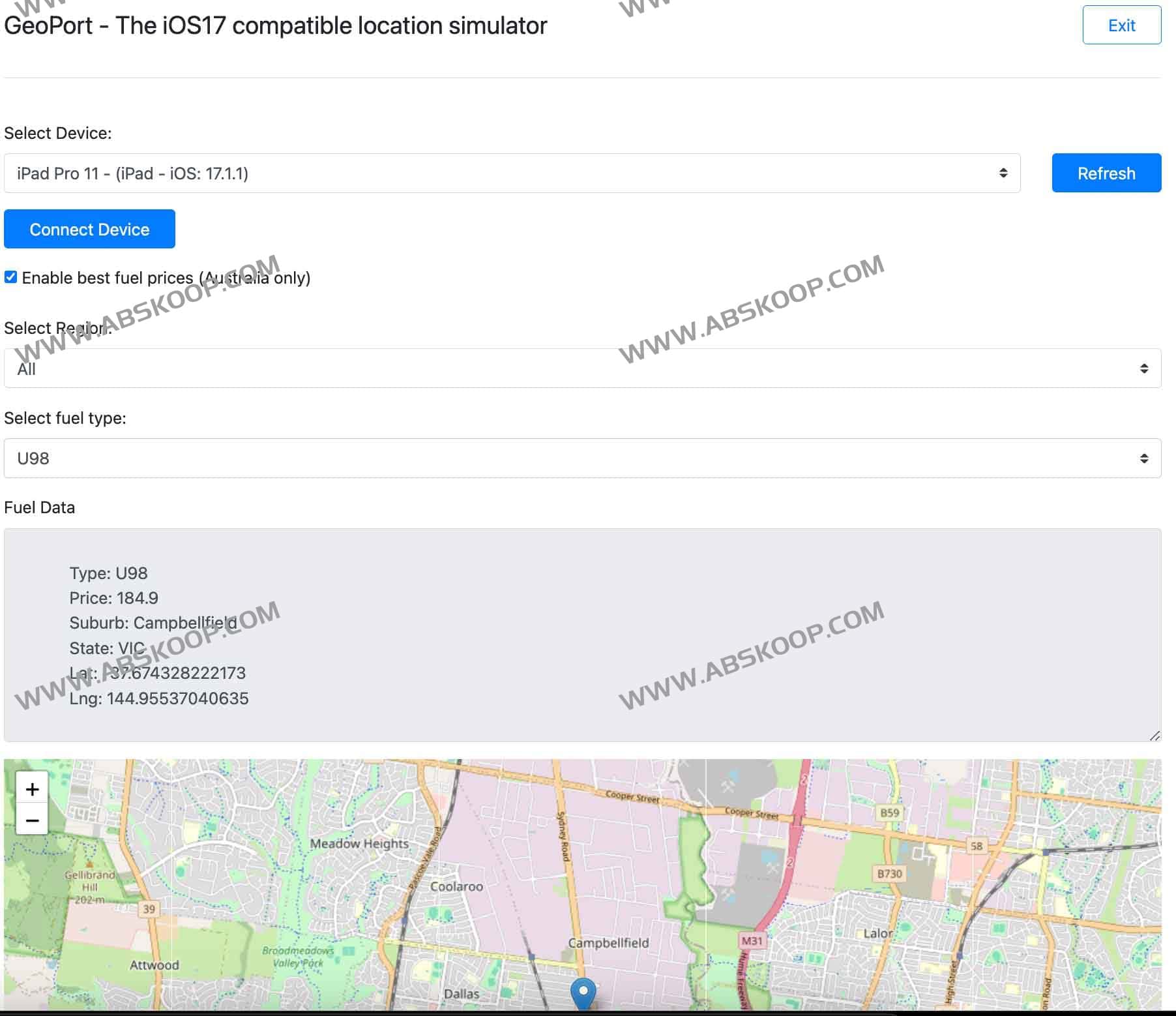The height and width of the screenshot is (1016, 1176).
Task: Open the Select Device dropdown
Action: tap(508, 173)
